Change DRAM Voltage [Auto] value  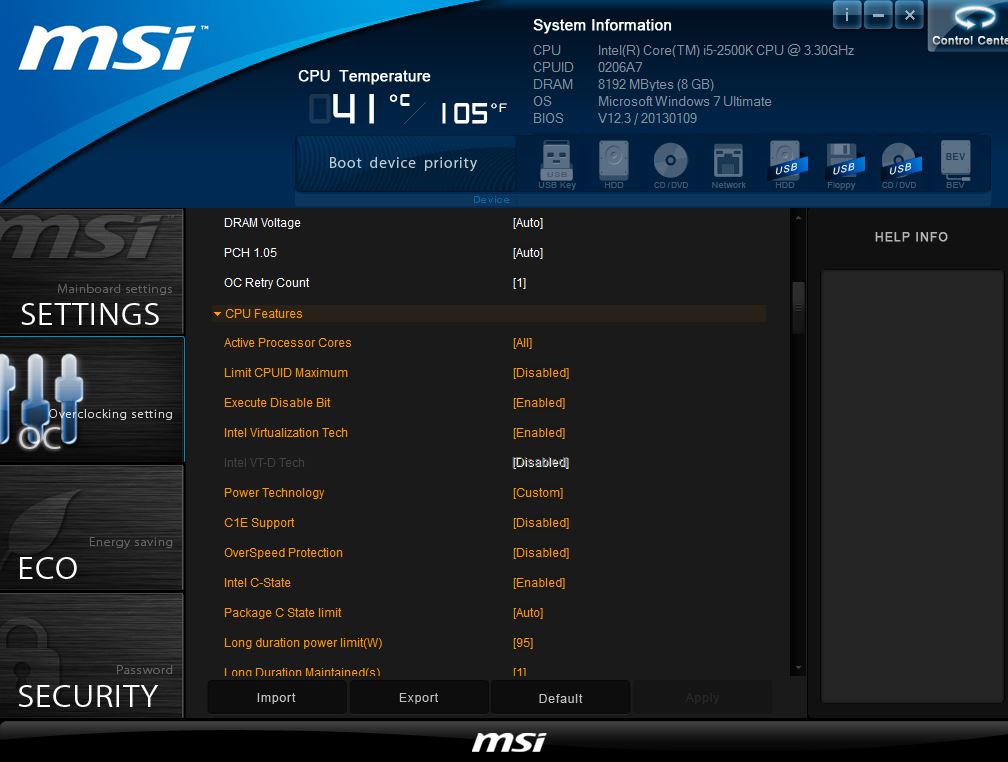point(528,222)
